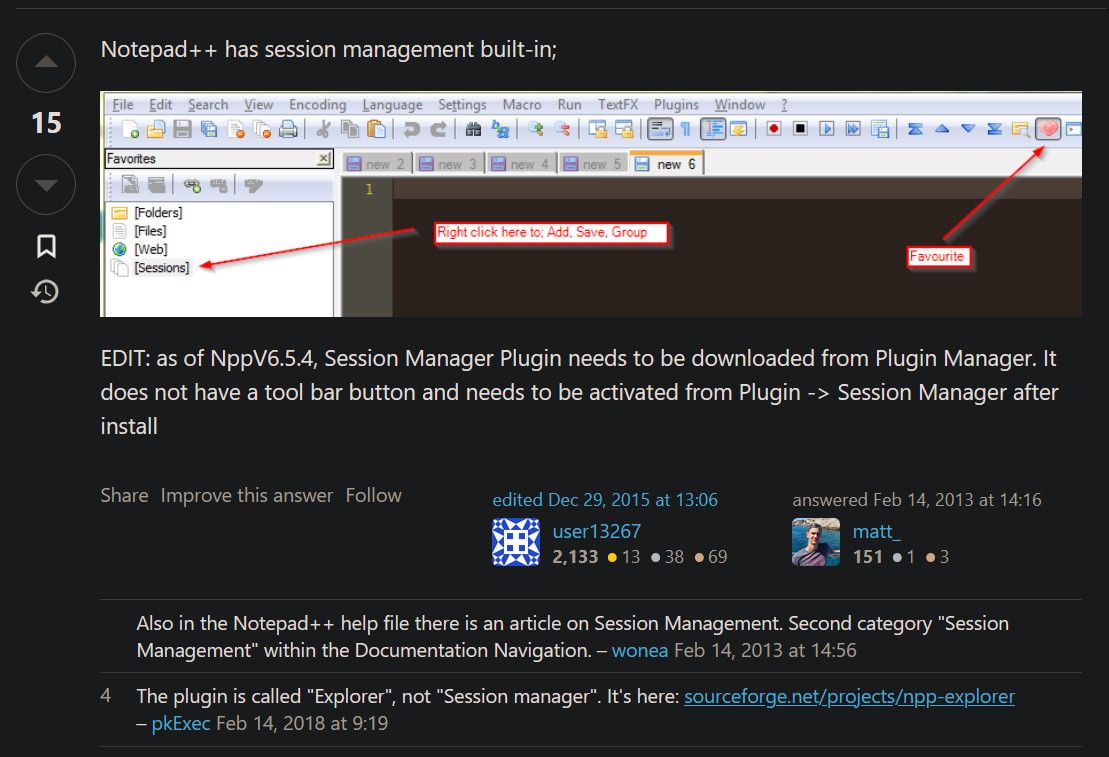This screenshot has height=757, width=1109.
Task: Click the Open folder icon in Notepad++ toolbar
Action: pyautogui.click(x=156, y=129)
